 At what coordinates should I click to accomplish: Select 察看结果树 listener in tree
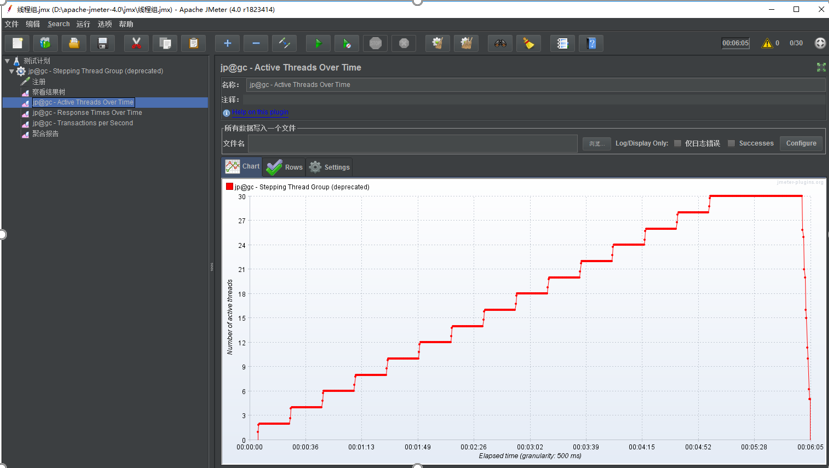pyautogui.click(x=49, y=92)
